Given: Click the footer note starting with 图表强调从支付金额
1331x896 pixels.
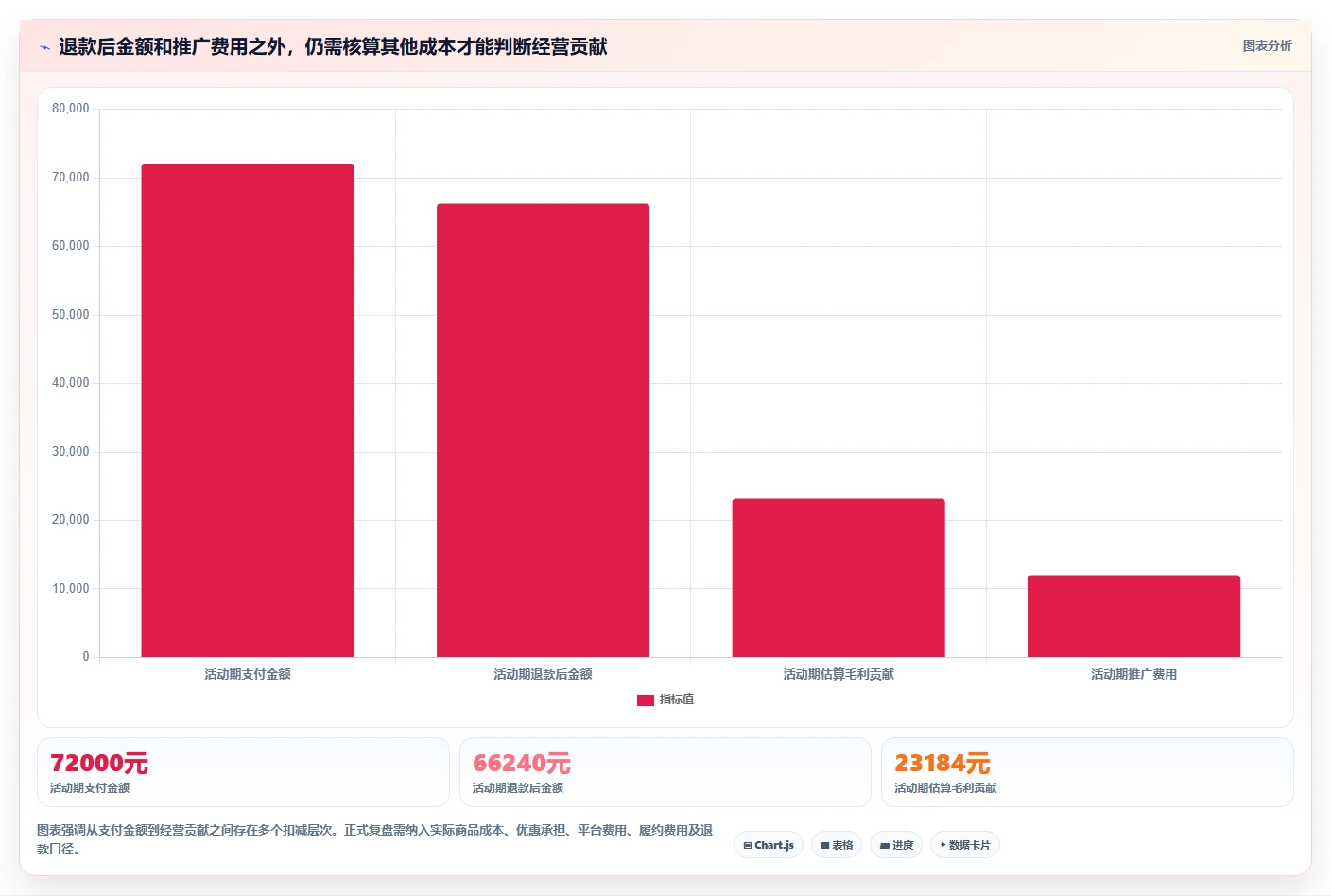Looking at the screenshot, I should click(375, 839).
